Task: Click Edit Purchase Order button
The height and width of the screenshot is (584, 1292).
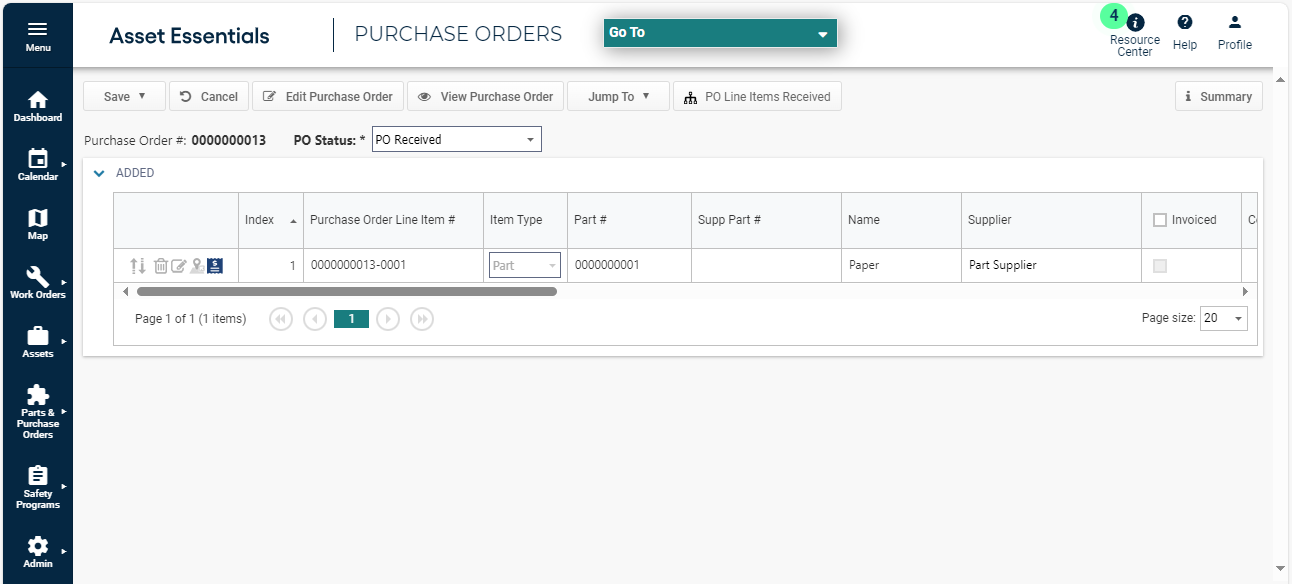Action: (x=328, y=97)
